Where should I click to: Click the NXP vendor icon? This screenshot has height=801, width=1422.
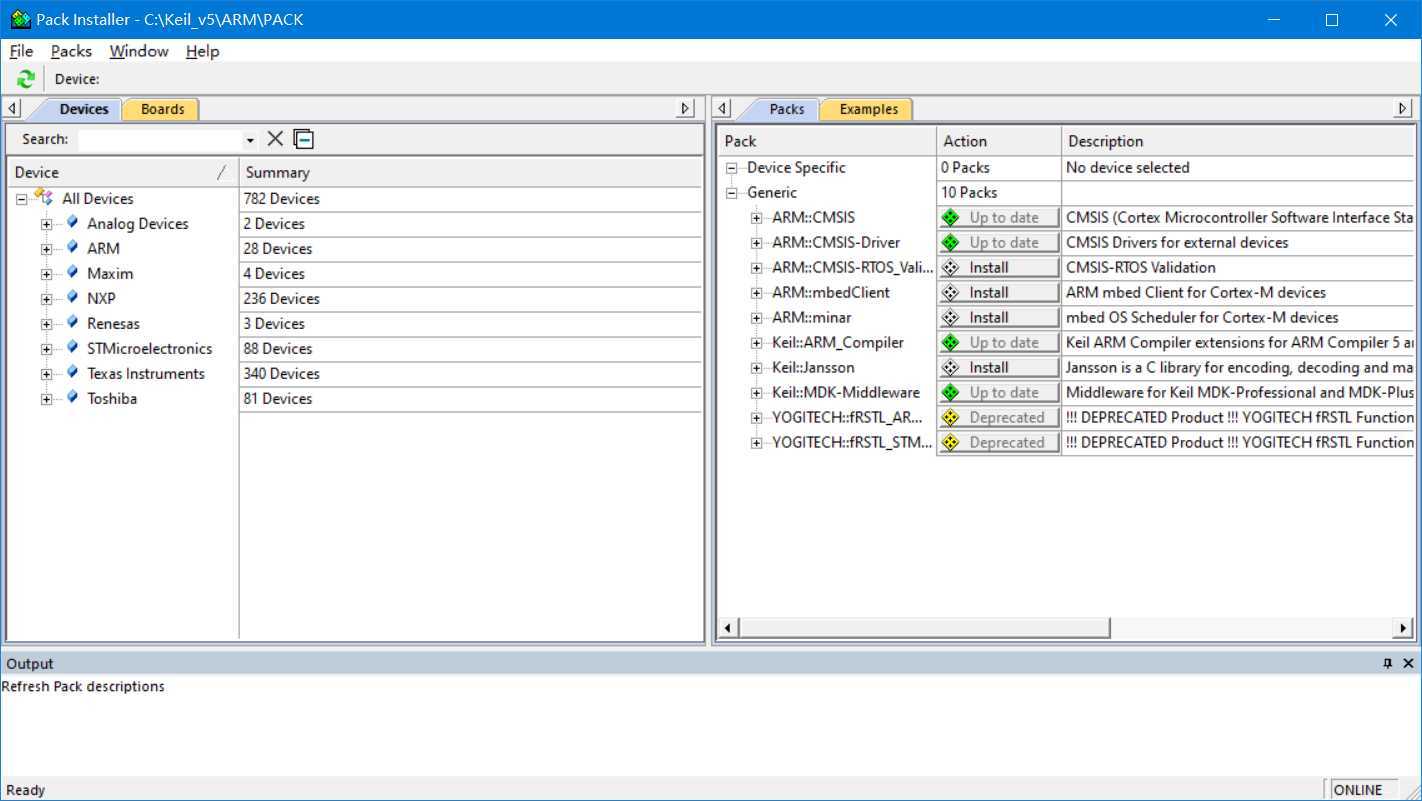tap(72, 298)
